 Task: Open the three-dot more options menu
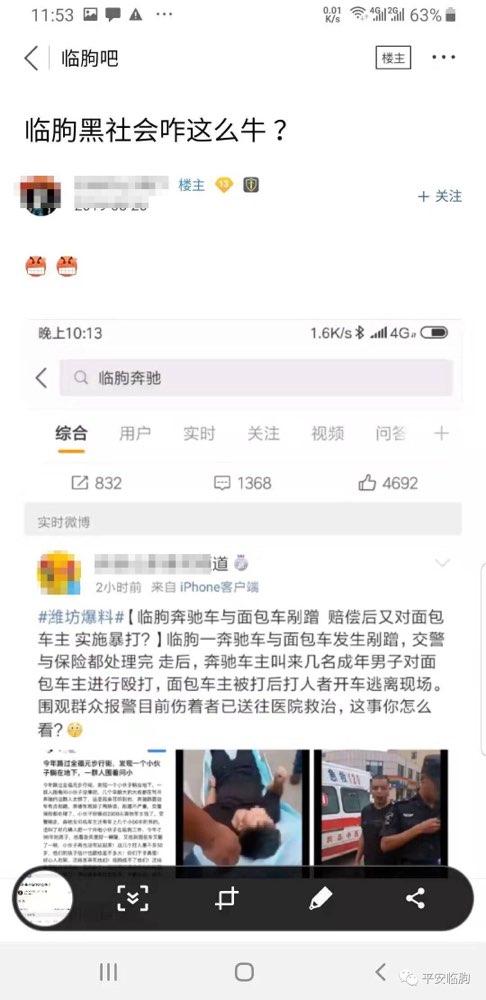point(443,57)
